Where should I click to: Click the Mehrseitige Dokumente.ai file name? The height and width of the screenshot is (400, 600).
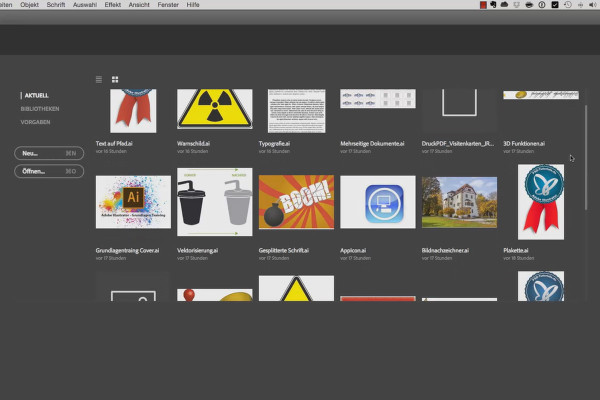372,144
